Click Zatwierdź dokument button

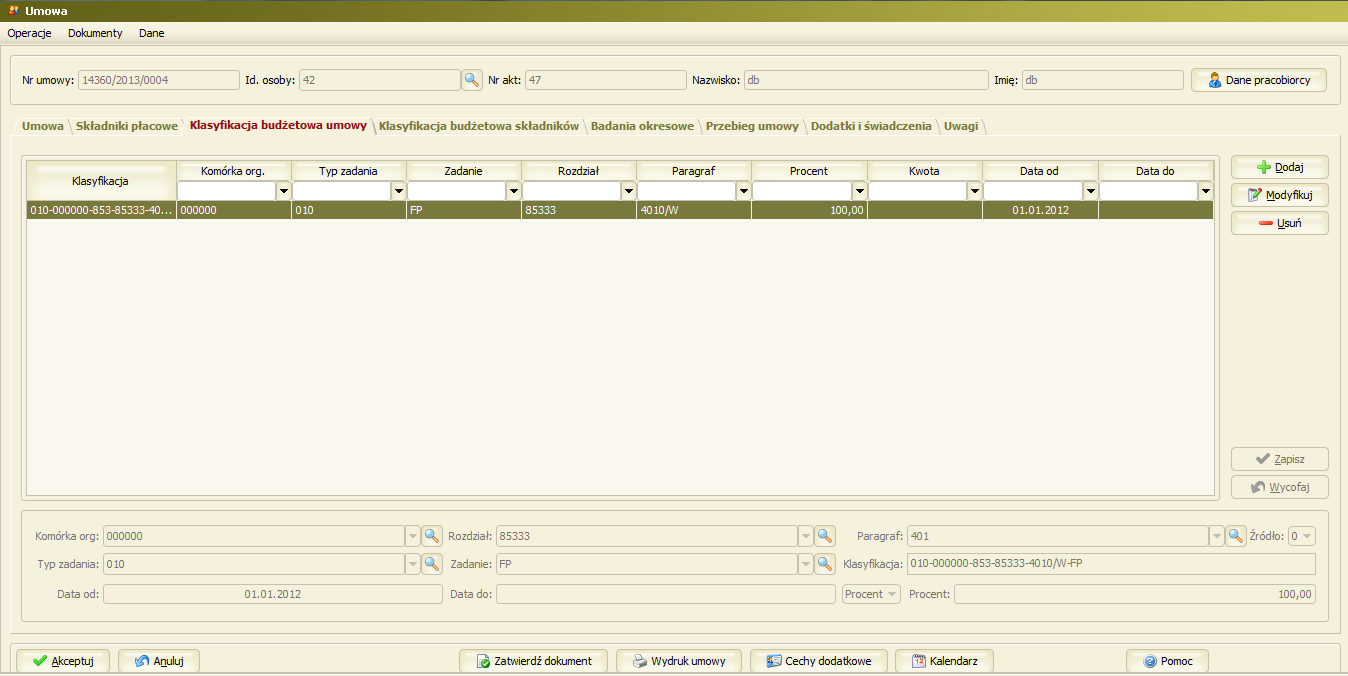[x=533, y=661]
